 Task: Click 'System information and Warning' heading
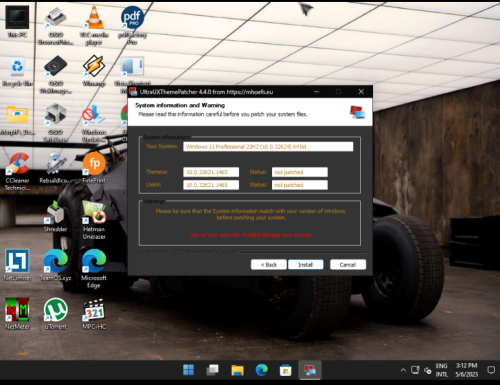[x=180, y=105]
